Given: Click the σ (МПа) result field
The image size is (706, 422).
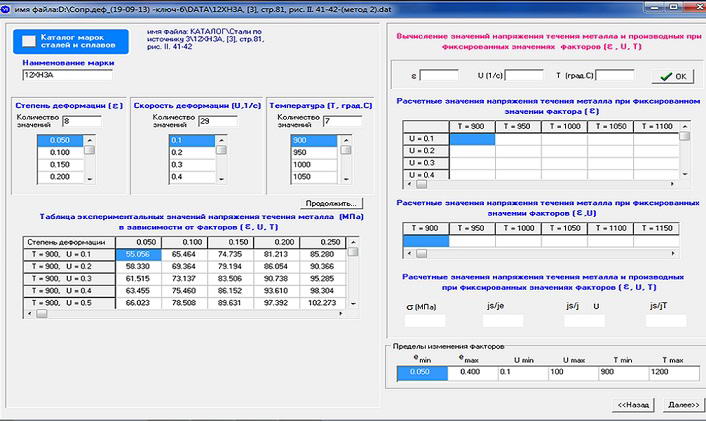Looking at the screenshot, I should [425, 321].
